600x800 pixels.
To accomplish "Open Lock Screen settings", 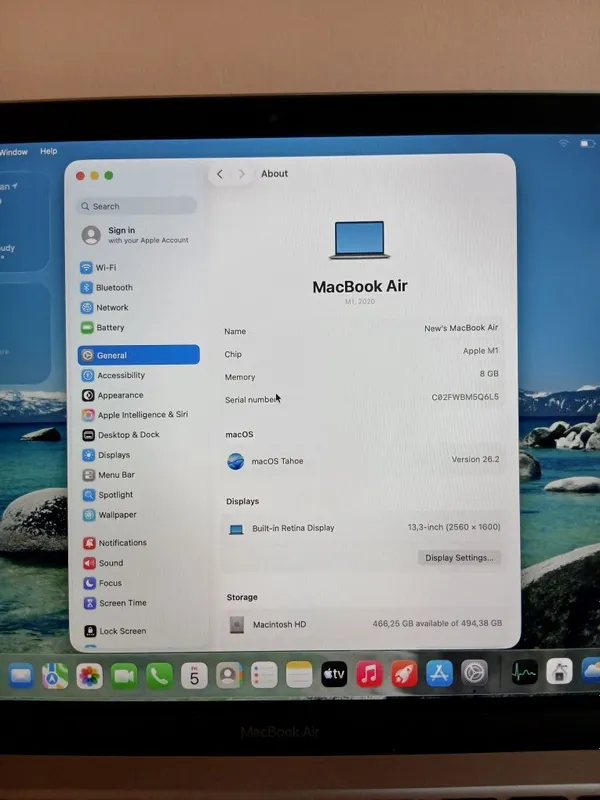I will click(115, 631).
